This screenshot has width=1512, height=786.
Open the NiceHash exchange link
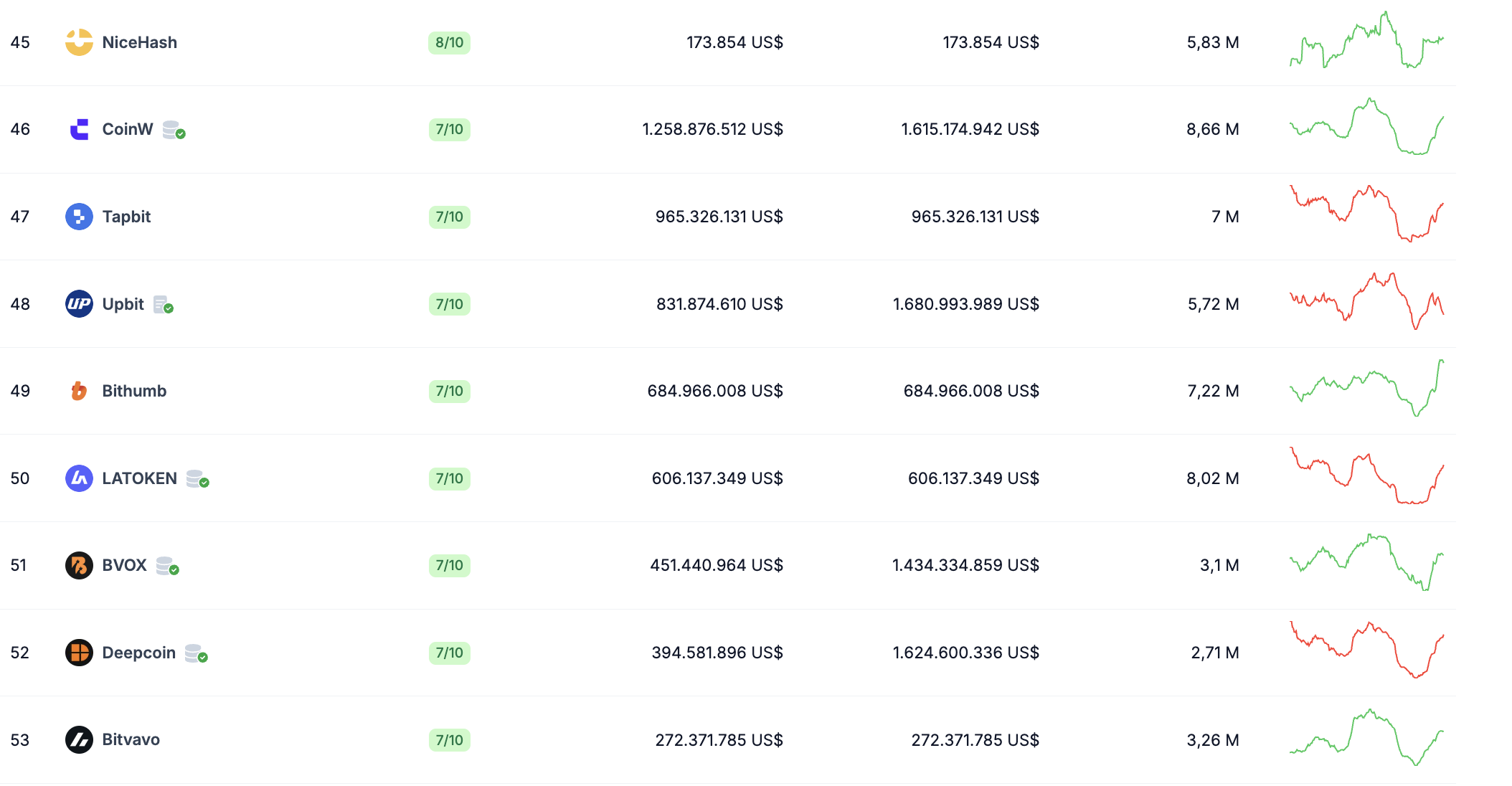[x=139, y=42]
